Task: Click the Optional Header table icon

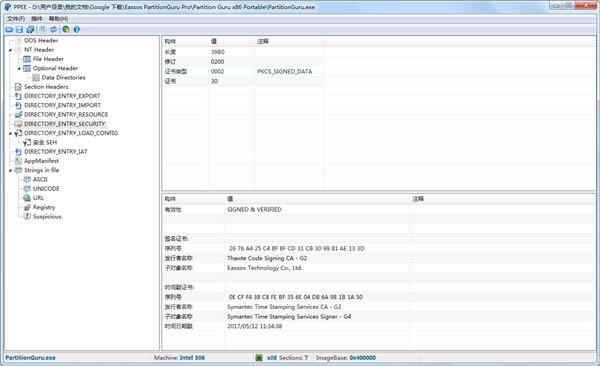Action: (27, 68)
